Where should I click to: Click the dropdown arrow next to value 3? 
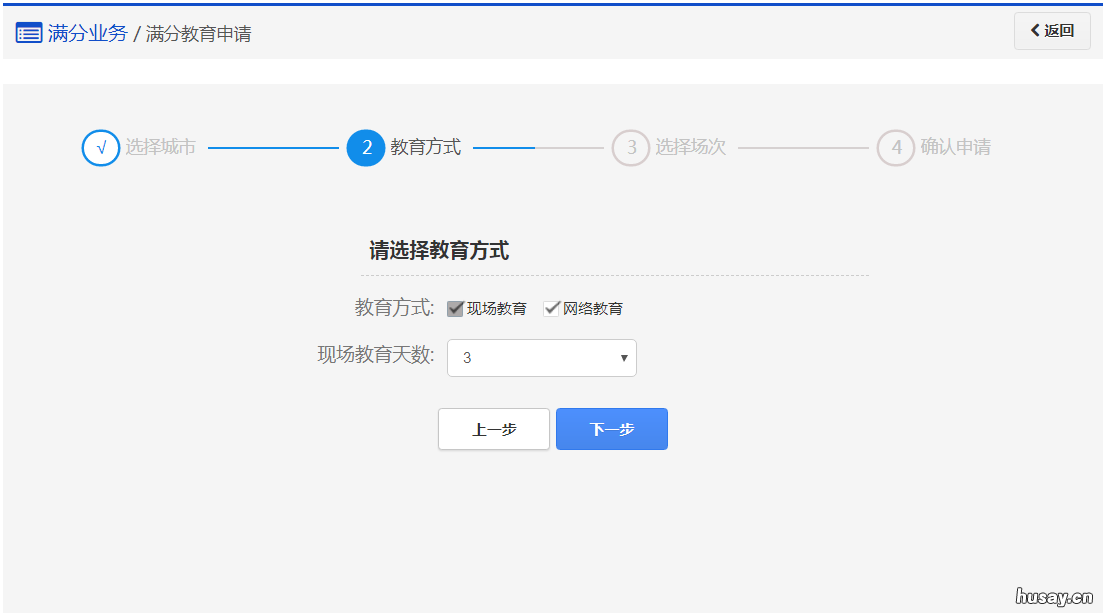[623, 358]
